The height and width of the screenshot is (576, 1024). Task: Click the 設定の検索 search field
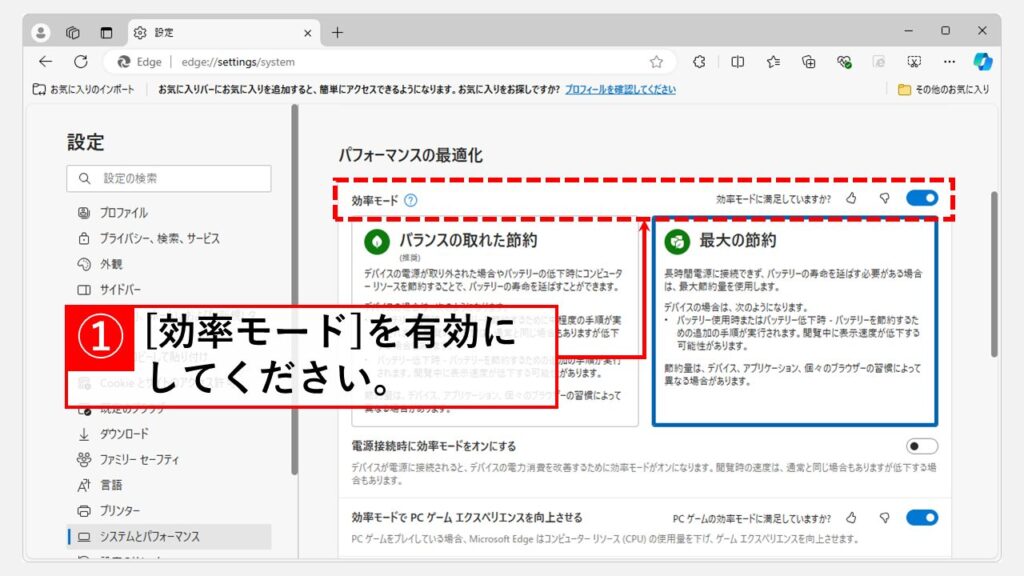click(169, 178)
